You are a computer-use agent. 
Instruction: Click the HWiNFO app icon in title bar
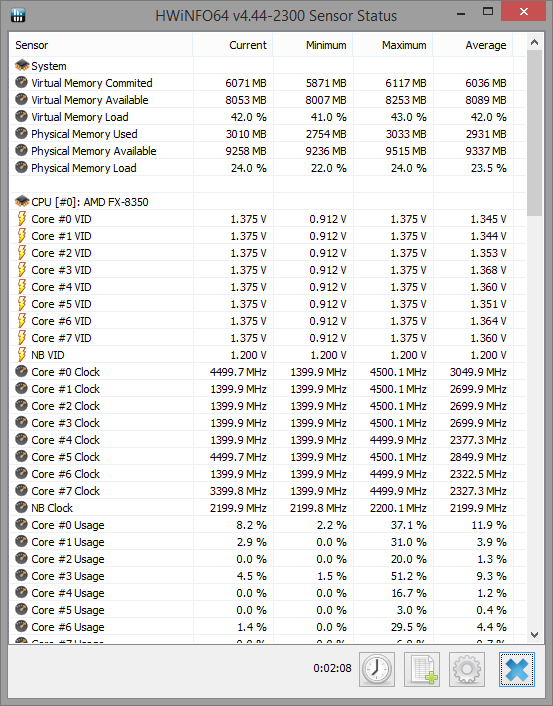[x=18, y=14]
